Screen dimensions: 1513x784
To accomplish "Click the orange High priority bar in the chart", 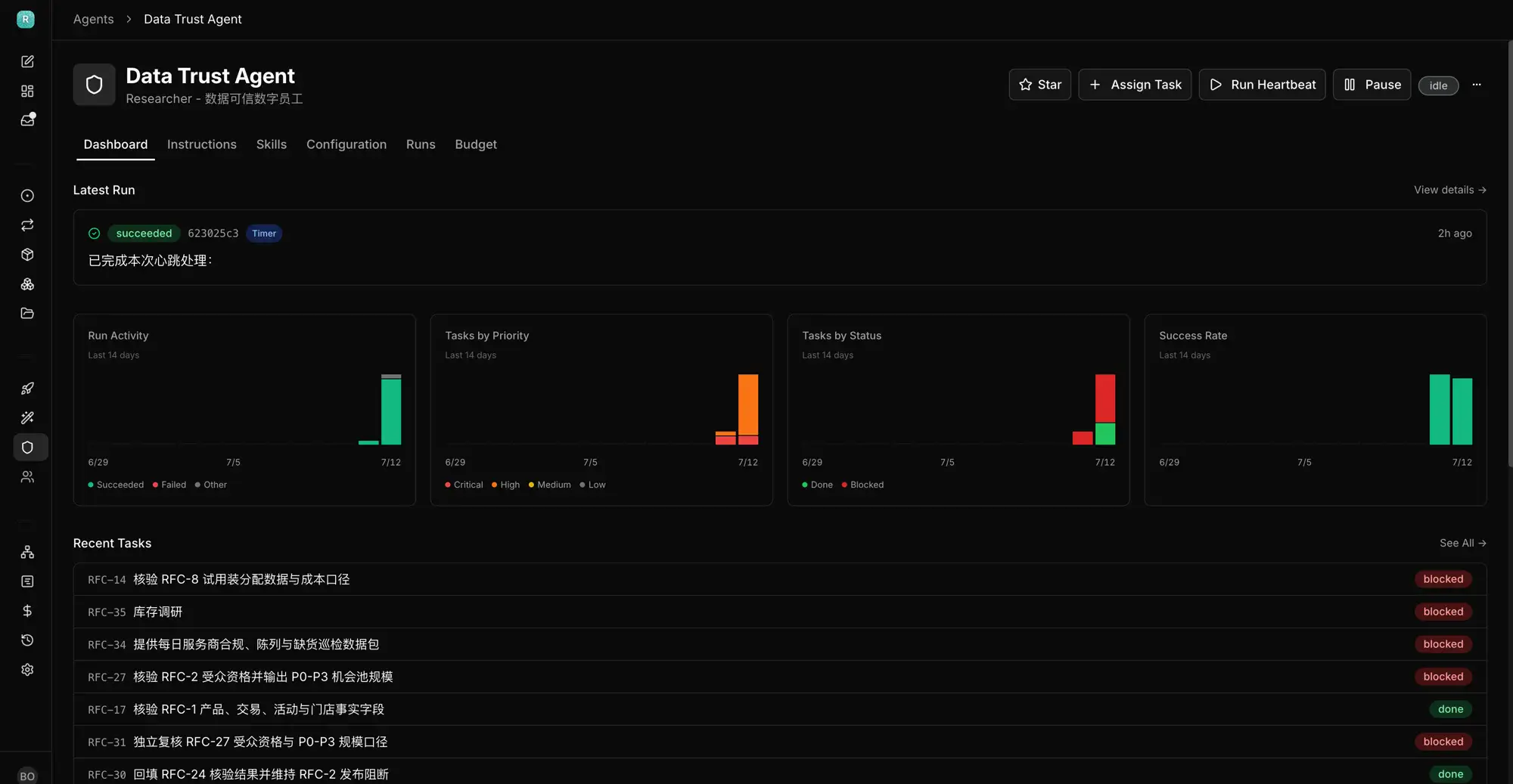I will pos(748,404).
